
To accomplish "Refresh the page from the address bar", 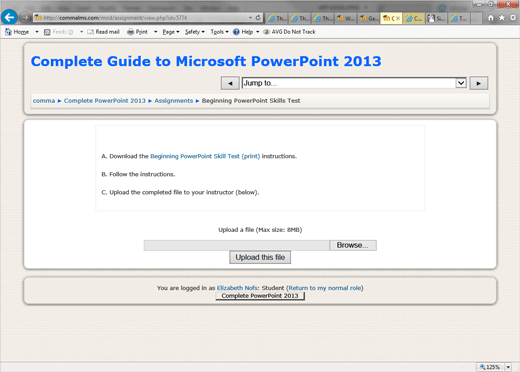I will pyautogui.click(x=258, y=18).
